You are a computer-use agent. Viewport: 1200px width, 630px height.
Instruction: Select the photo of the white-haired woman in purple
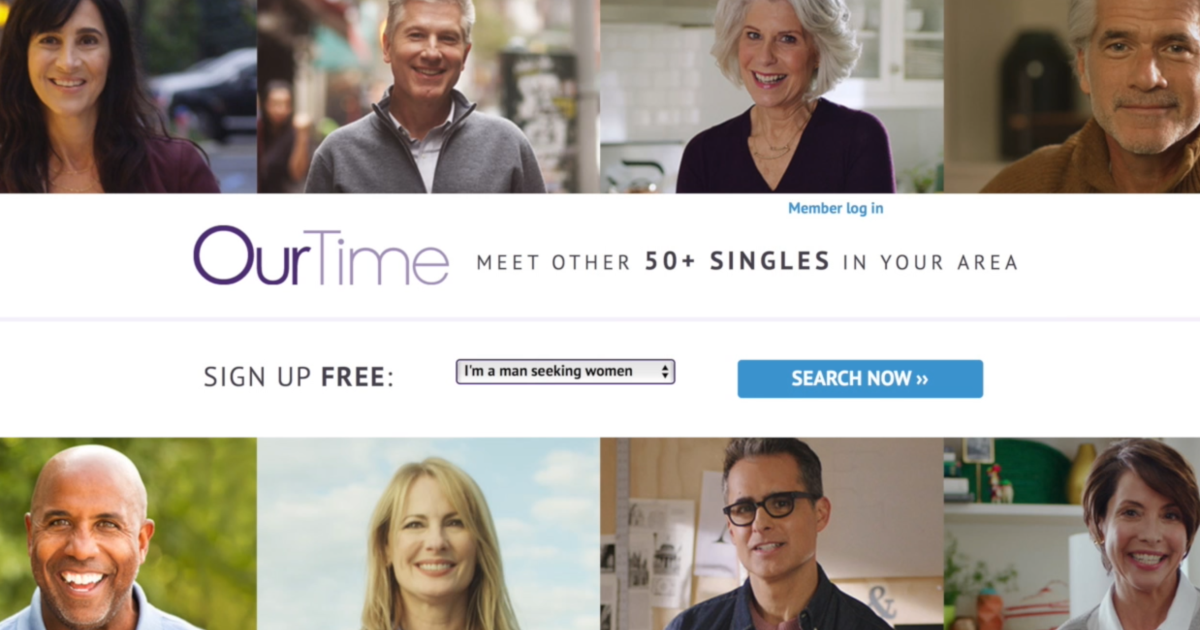click(x=772, y=96)
